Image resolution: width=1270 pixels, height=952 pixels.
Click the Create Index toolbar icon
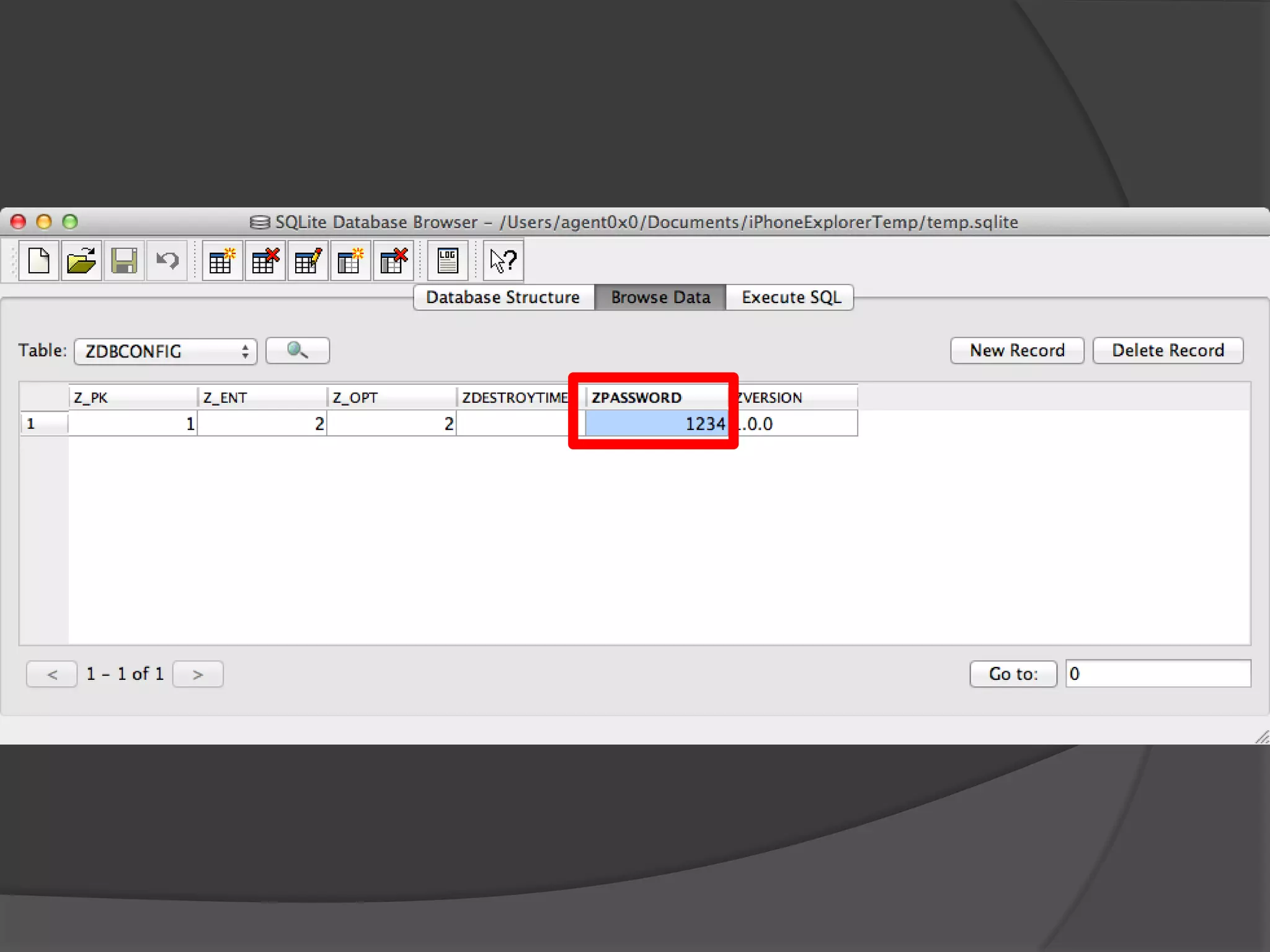pyautogui.click(x=350, y=261)
